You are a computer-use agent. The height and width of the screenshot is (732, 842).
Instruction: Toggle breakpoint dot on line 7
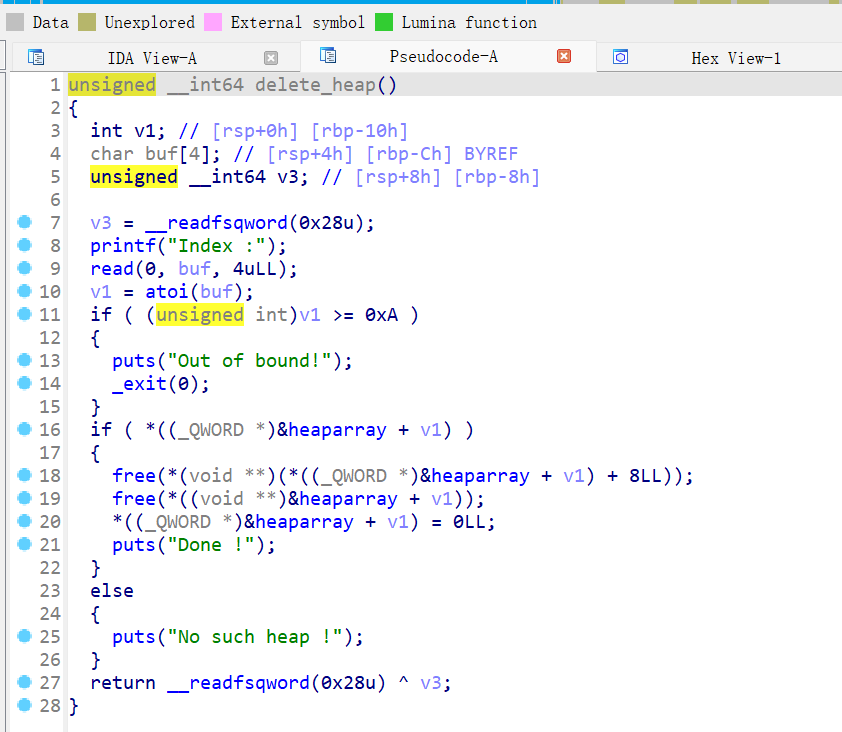click(25, 222)
